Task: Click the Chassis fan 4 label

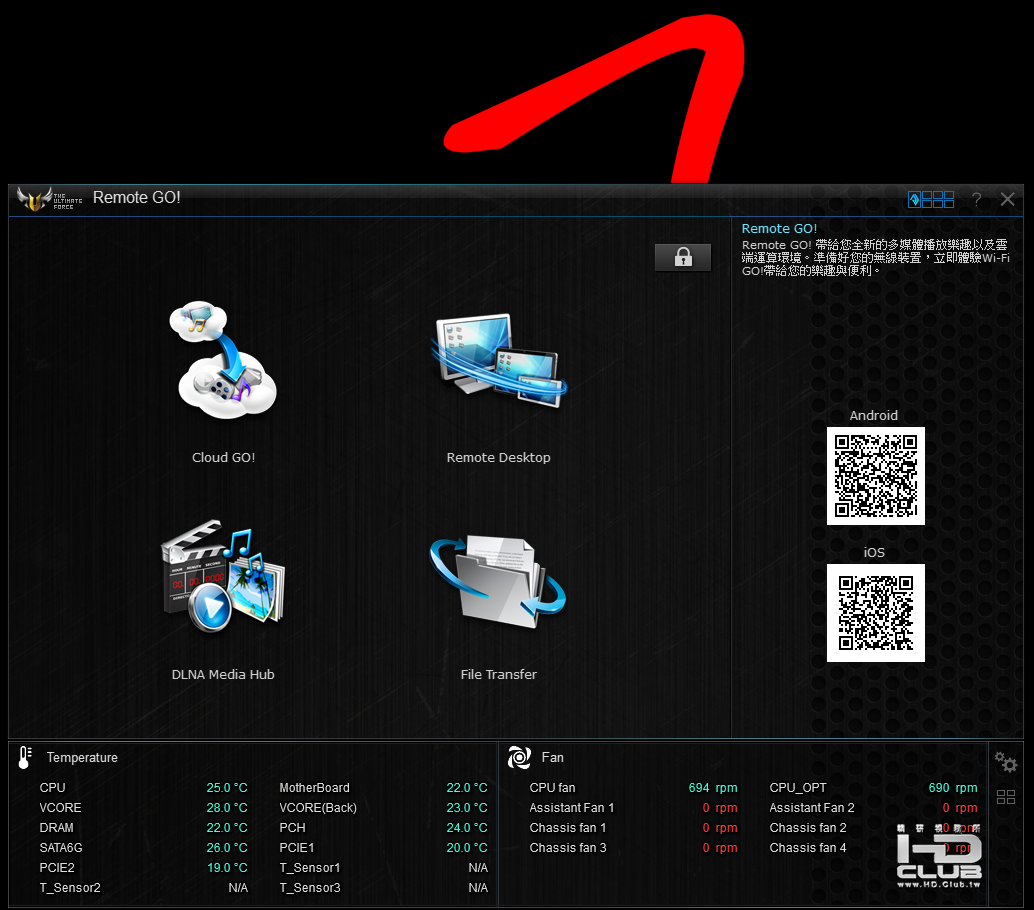Action: pyautogui.click(x=808, y=848)
